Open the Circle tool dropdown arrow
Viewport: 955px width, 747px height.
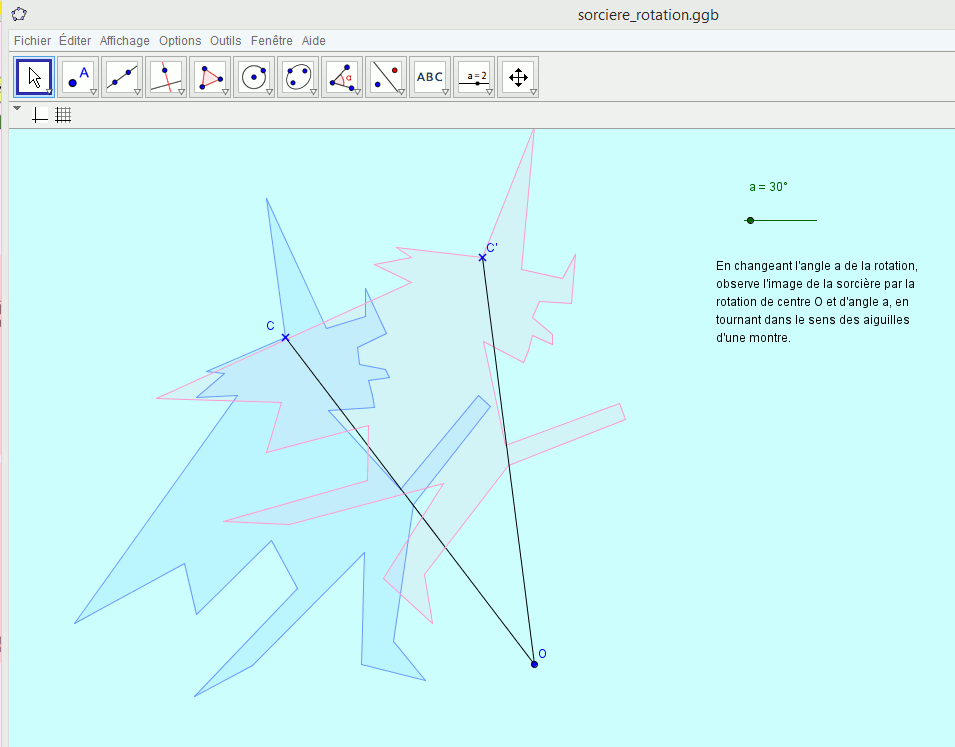pyautogui.click(x=269, y=89)
